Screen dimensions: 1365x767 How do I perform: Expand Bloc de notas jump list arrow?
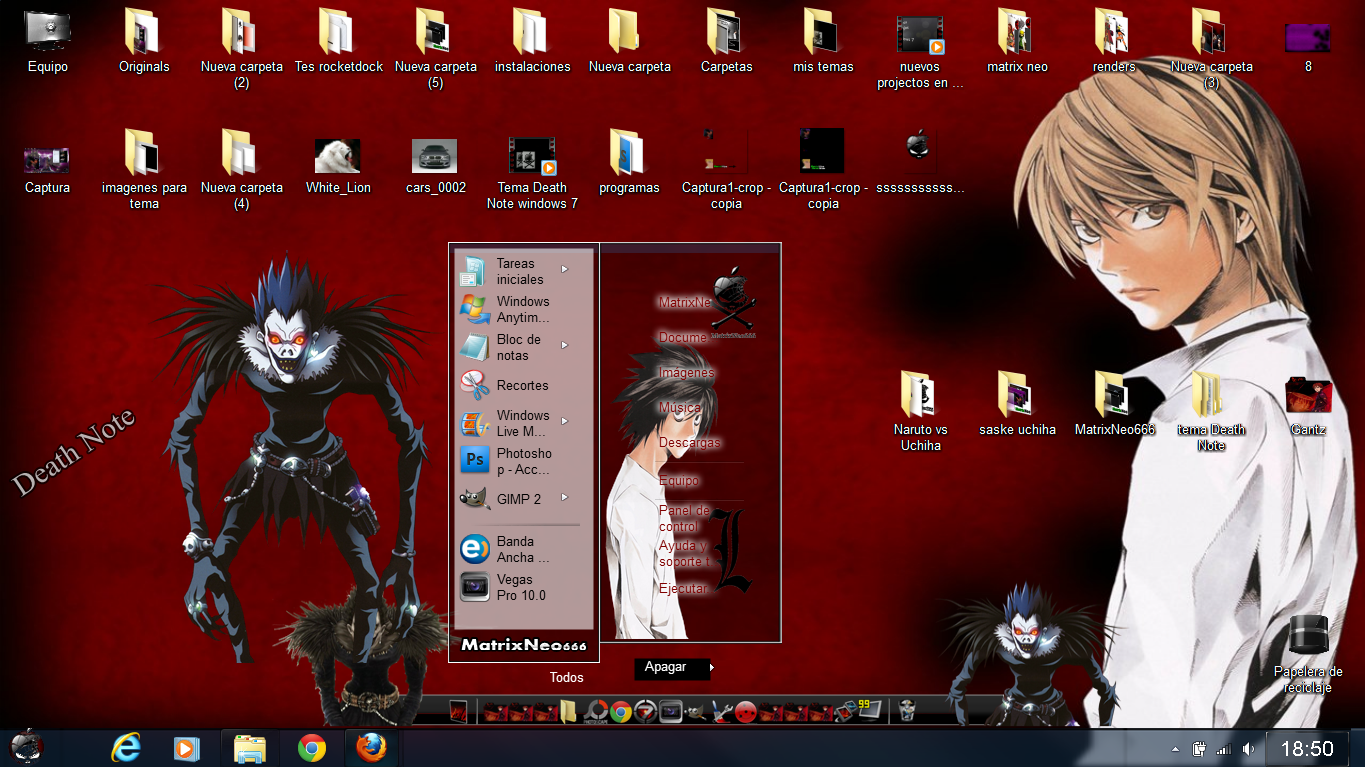[x=565, y=345]
